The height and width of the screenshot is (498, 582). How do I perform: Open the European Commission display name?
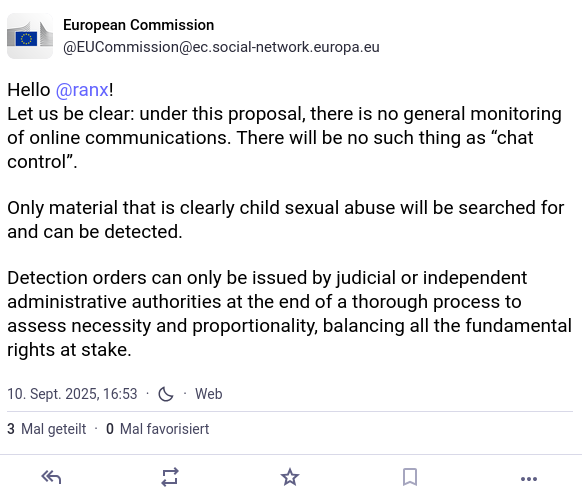click(x=138, y=25)
